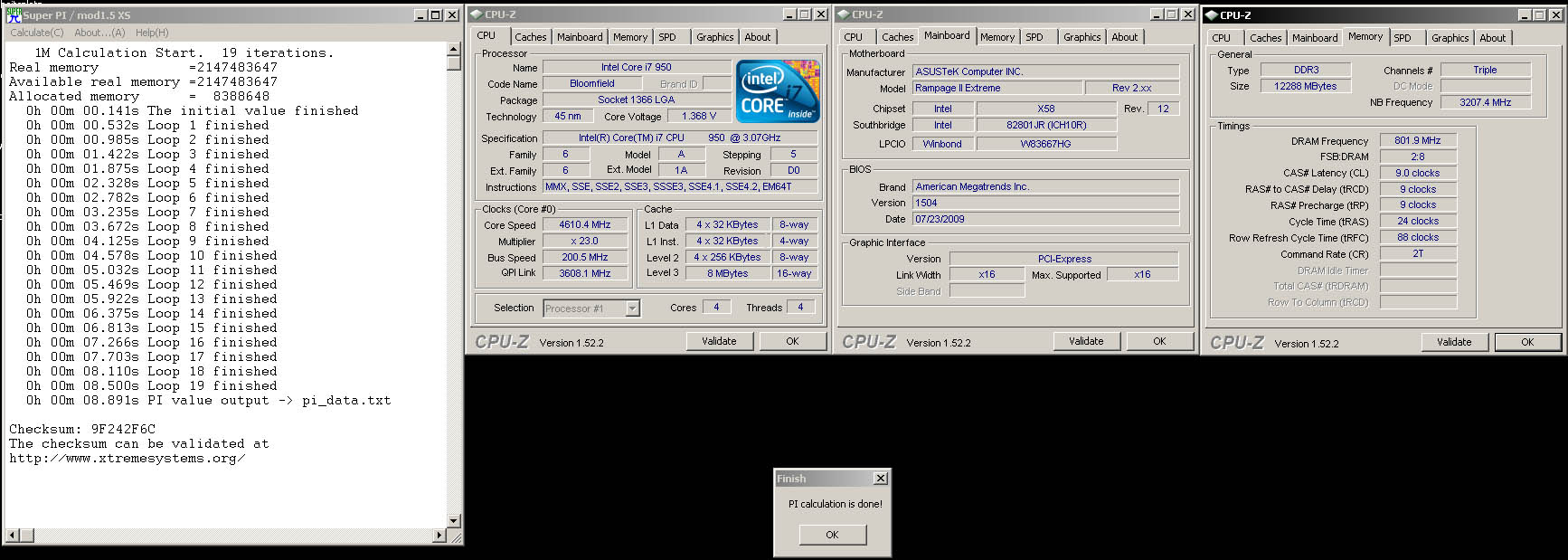
Task: Select Caches tab in the Mainboard CPU-Z window
Action: point(898,37)
